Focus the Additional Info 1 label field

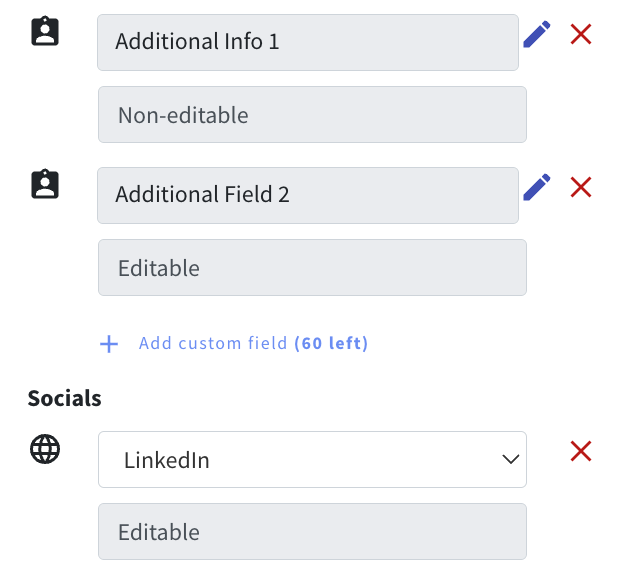[x=308, y=42]
